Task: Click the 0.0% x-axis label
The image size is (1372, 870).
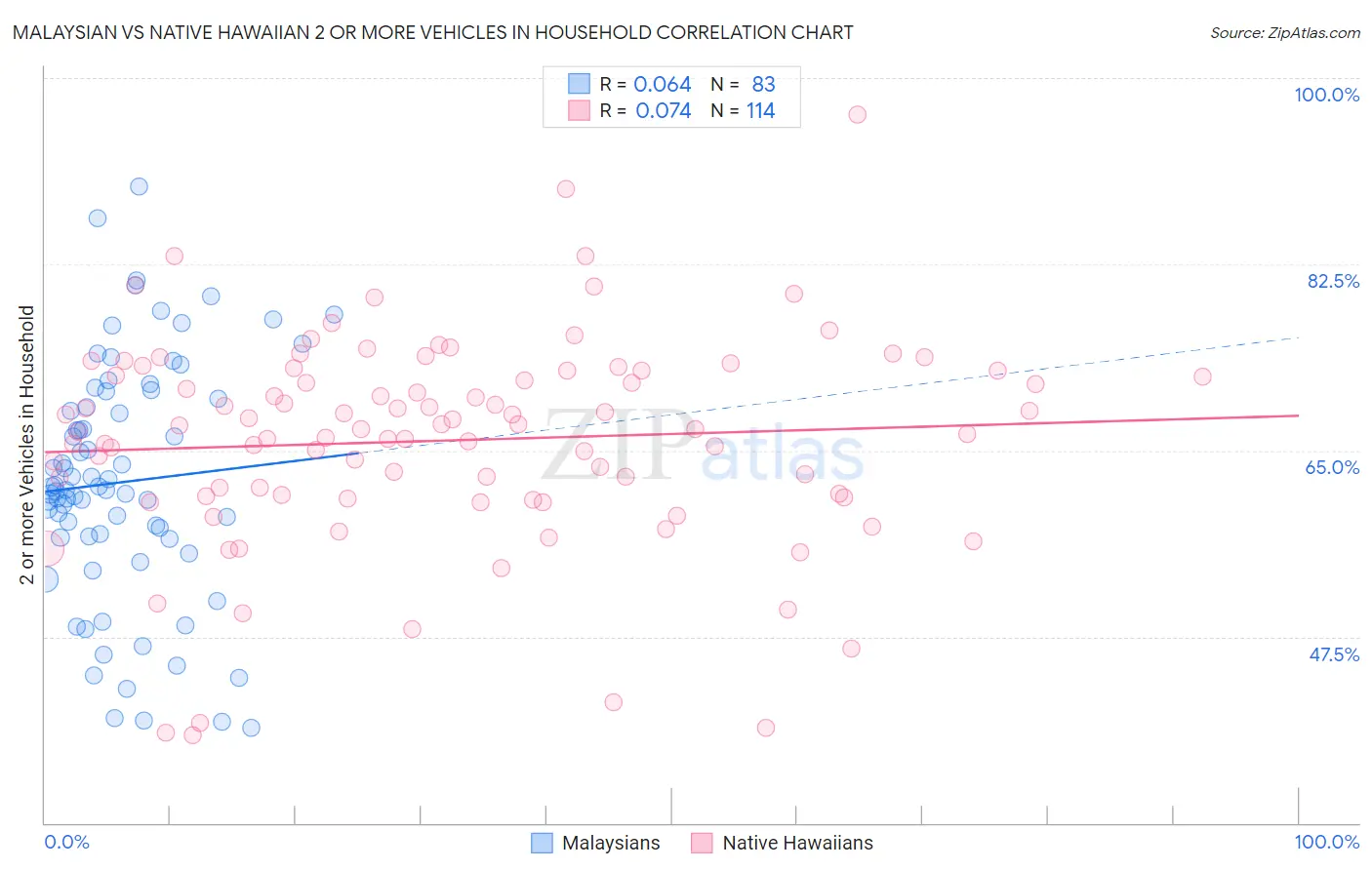Action: pyautogui.click(x=67, y=842)
